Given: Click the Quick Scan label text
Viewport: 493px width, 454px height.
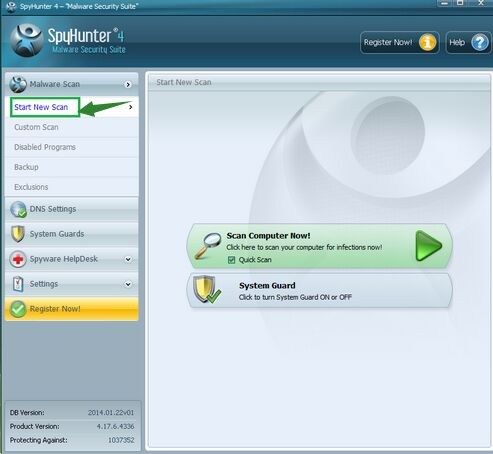Looking at the screenshot, I should tap(255, 260).
